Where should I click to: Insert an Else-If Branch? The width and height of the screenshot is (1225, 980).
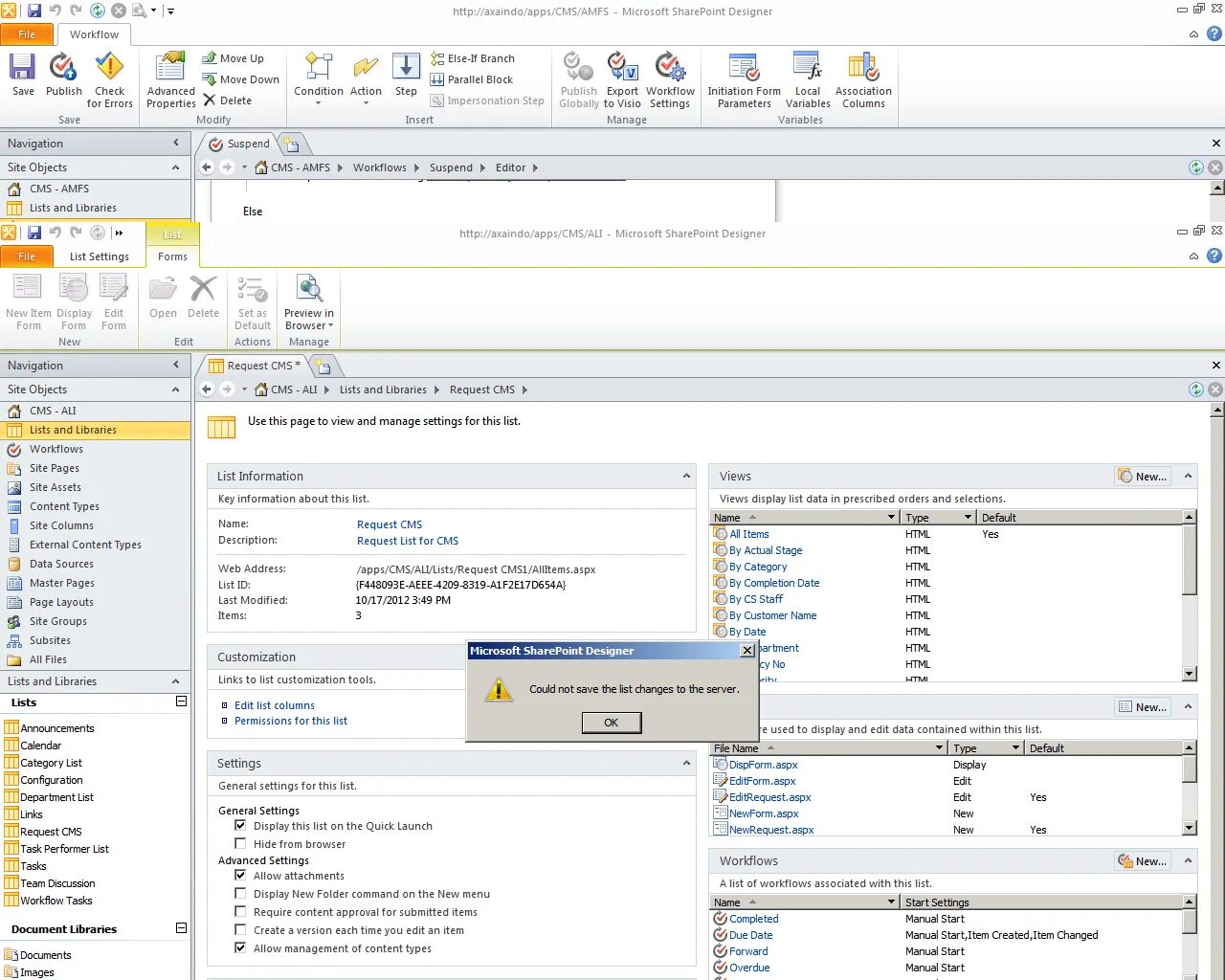(473, 58)
